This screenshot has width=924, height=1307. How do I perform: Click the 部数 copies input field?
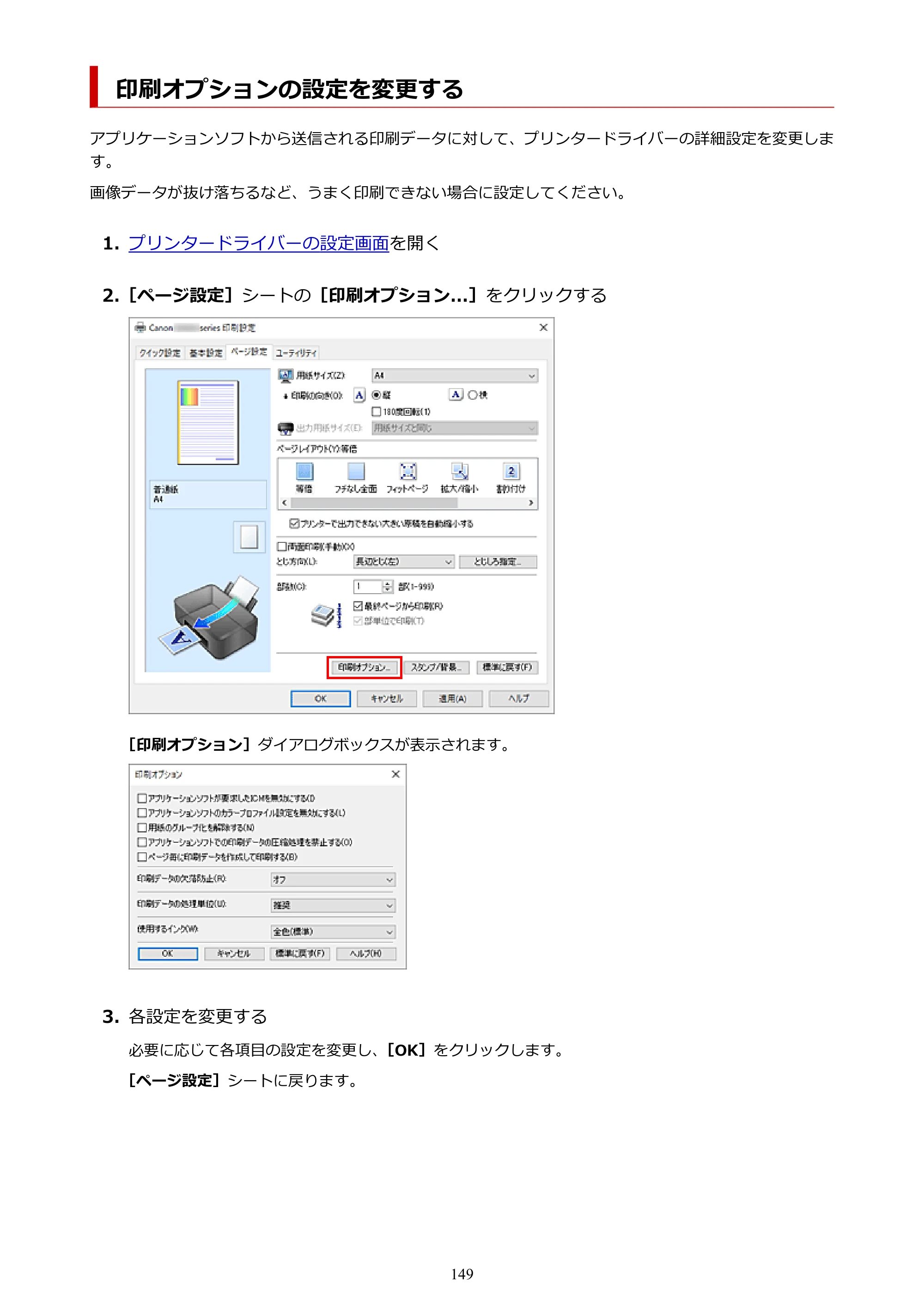pyautogui.click(x=368, y=587)
